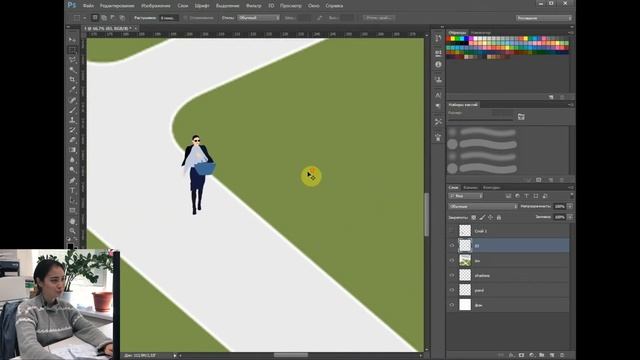
Task: Open the workspace dropdown at top right
Action: (x=543, y=18)
